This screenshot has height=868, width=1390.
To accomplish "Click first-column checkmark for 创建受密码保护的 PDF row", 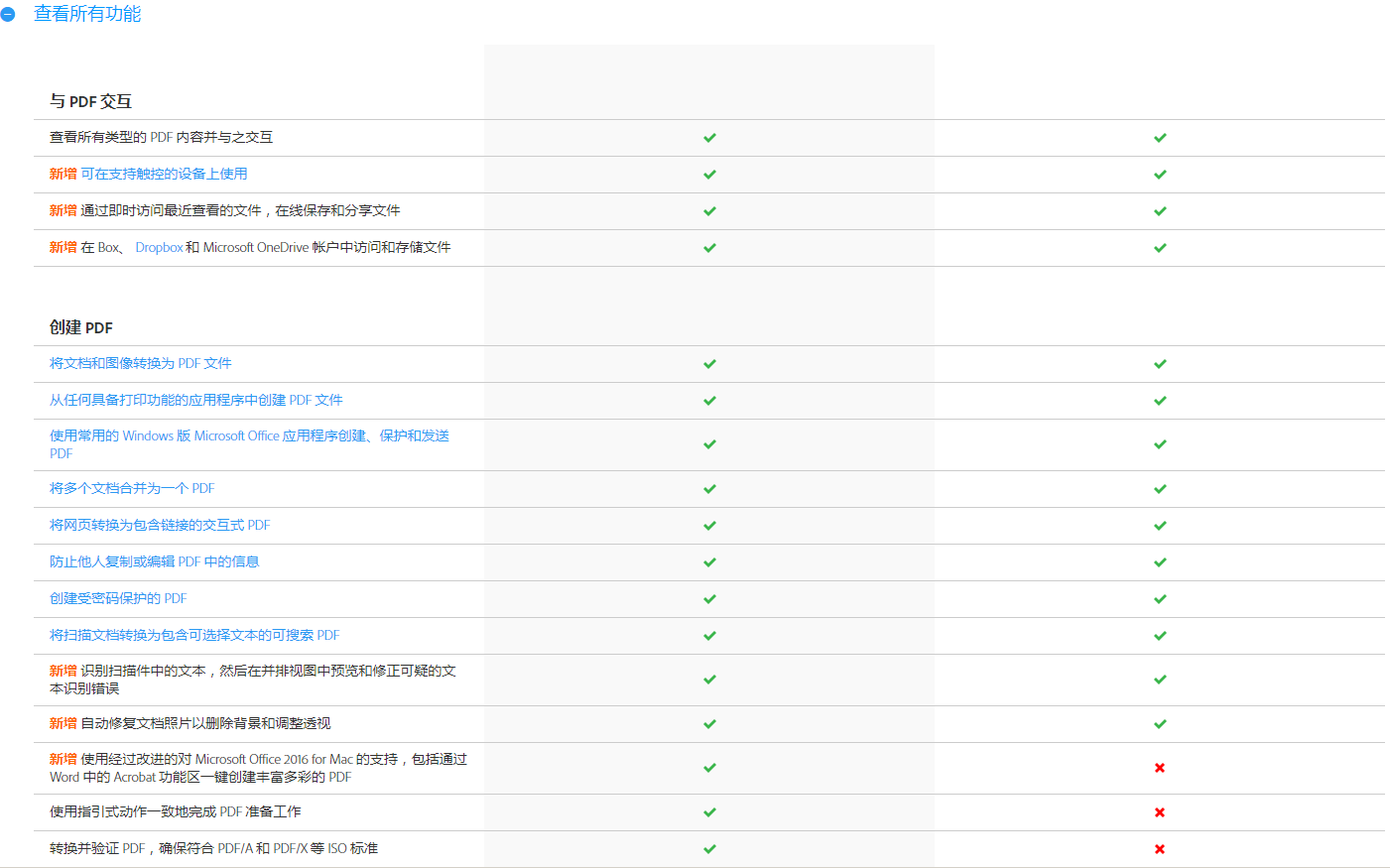I will click(x=709, y=599).
